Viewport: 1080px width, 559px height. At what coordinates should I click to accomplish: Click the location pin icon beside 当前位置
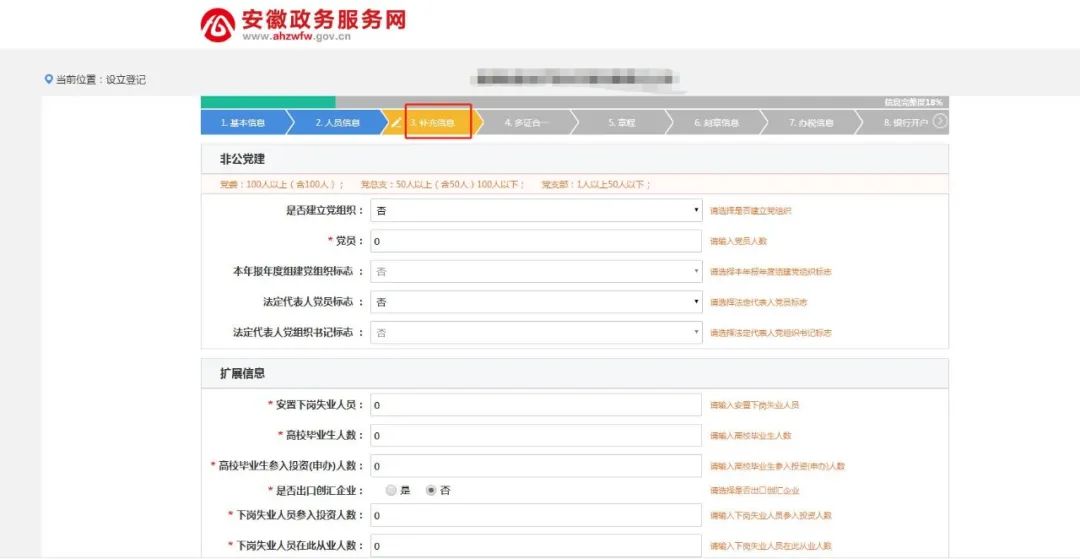coord(48,79)
